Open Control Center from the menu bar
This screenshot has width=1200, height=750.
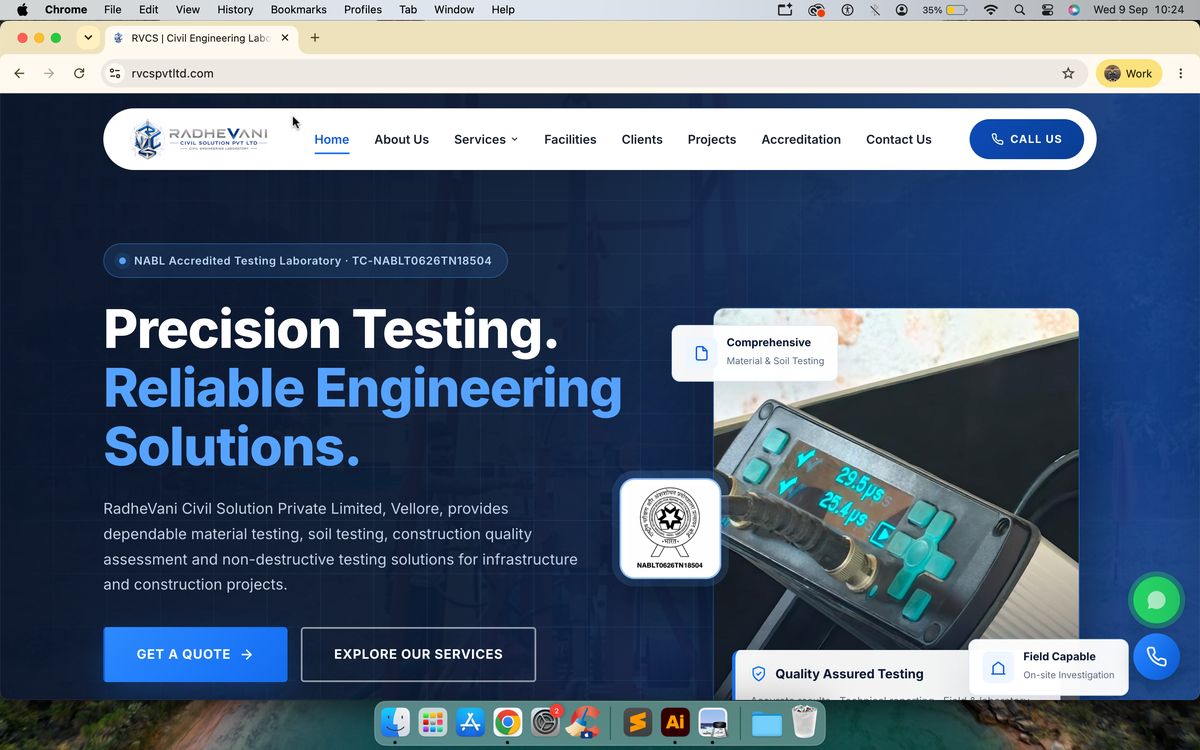[1047, 10]
